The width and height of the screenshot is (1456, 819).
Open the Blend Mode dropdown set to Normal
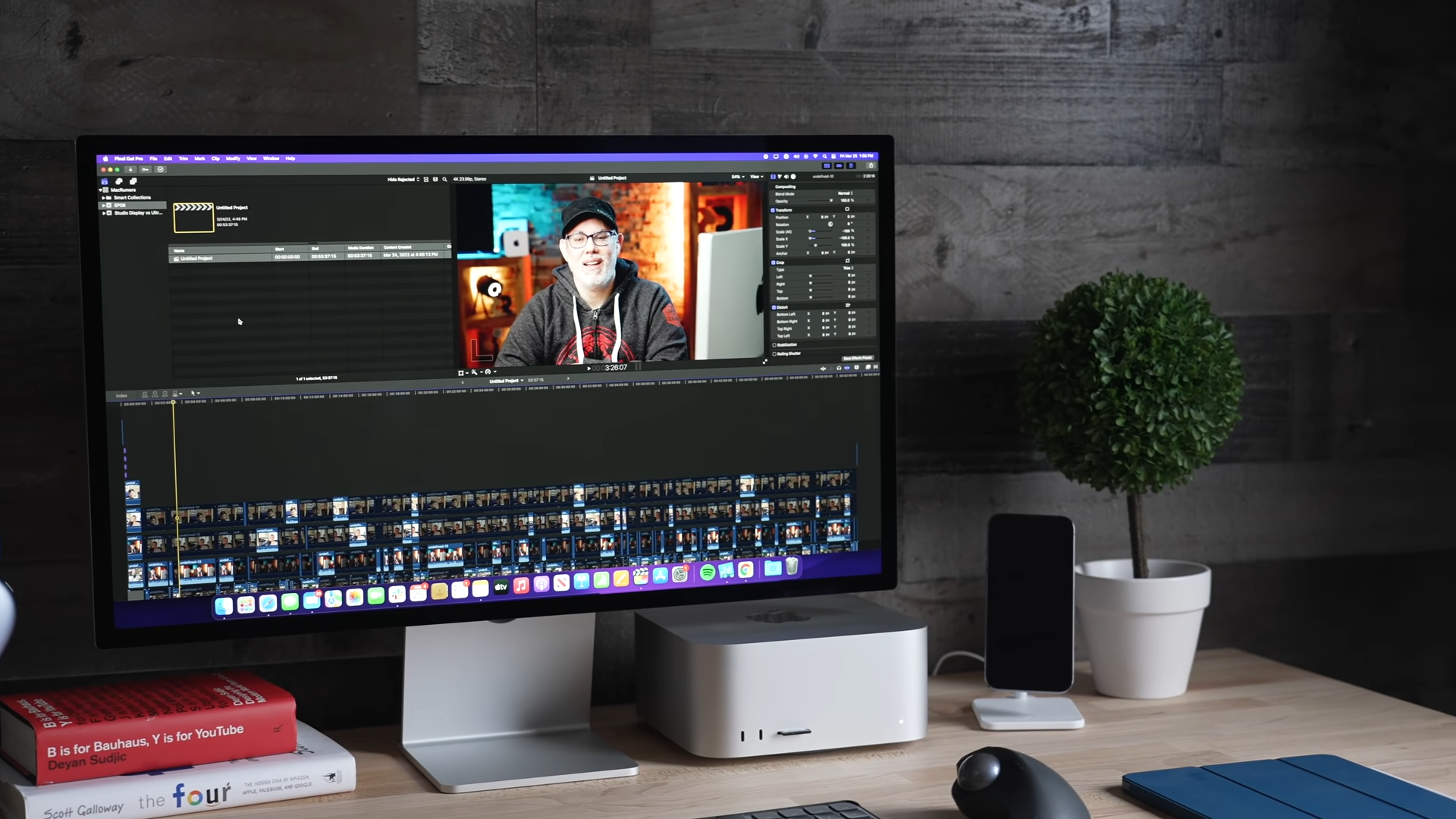(x=846, y=193)
